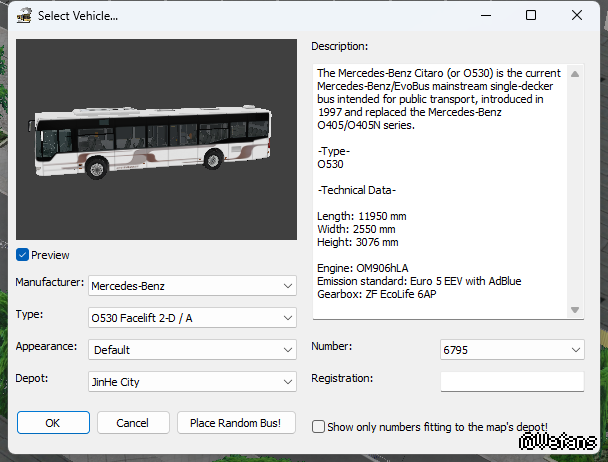
Task: Minimize the Select Vehicle window
Action: [x=485, y=16]
